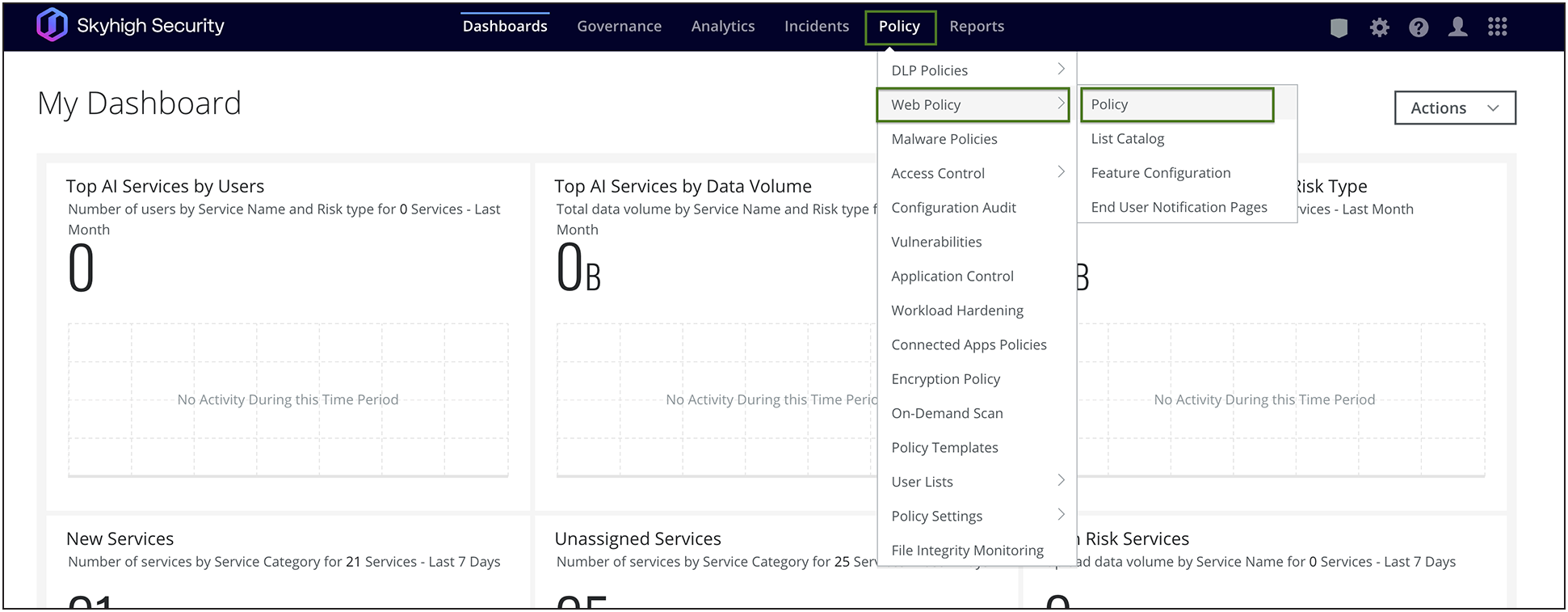
Task: Choose Workload Hardening from menu
Action: point(977,310)
